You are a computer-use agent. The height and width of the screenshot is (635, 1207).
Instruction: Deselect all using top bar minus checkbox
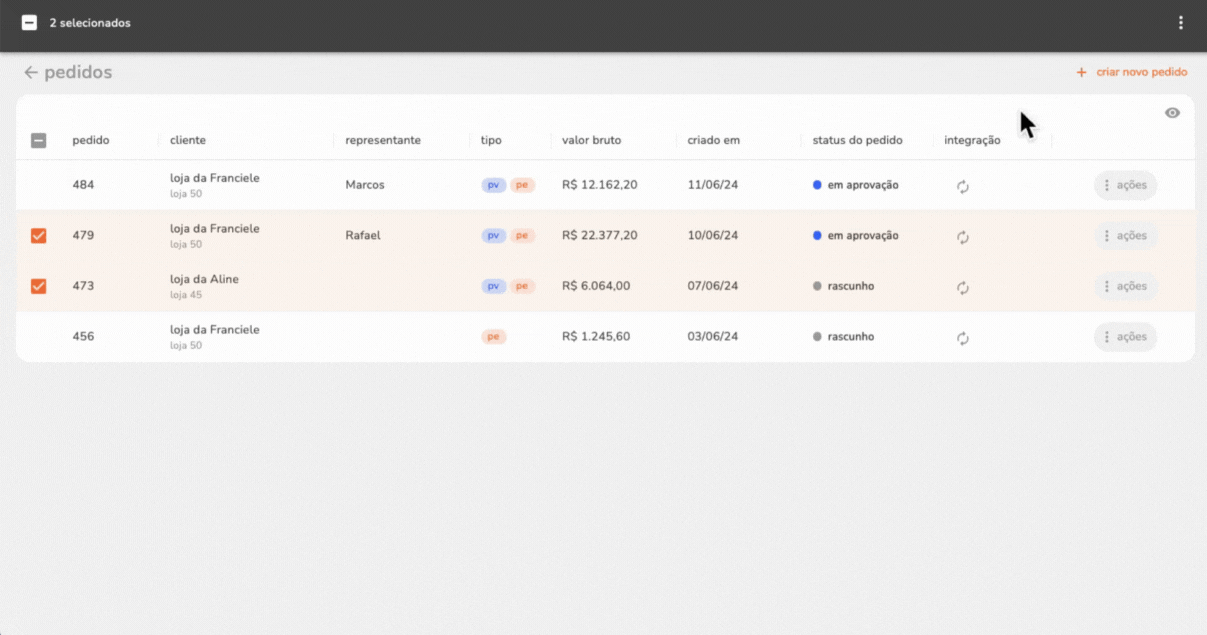[x=29, y=23]
